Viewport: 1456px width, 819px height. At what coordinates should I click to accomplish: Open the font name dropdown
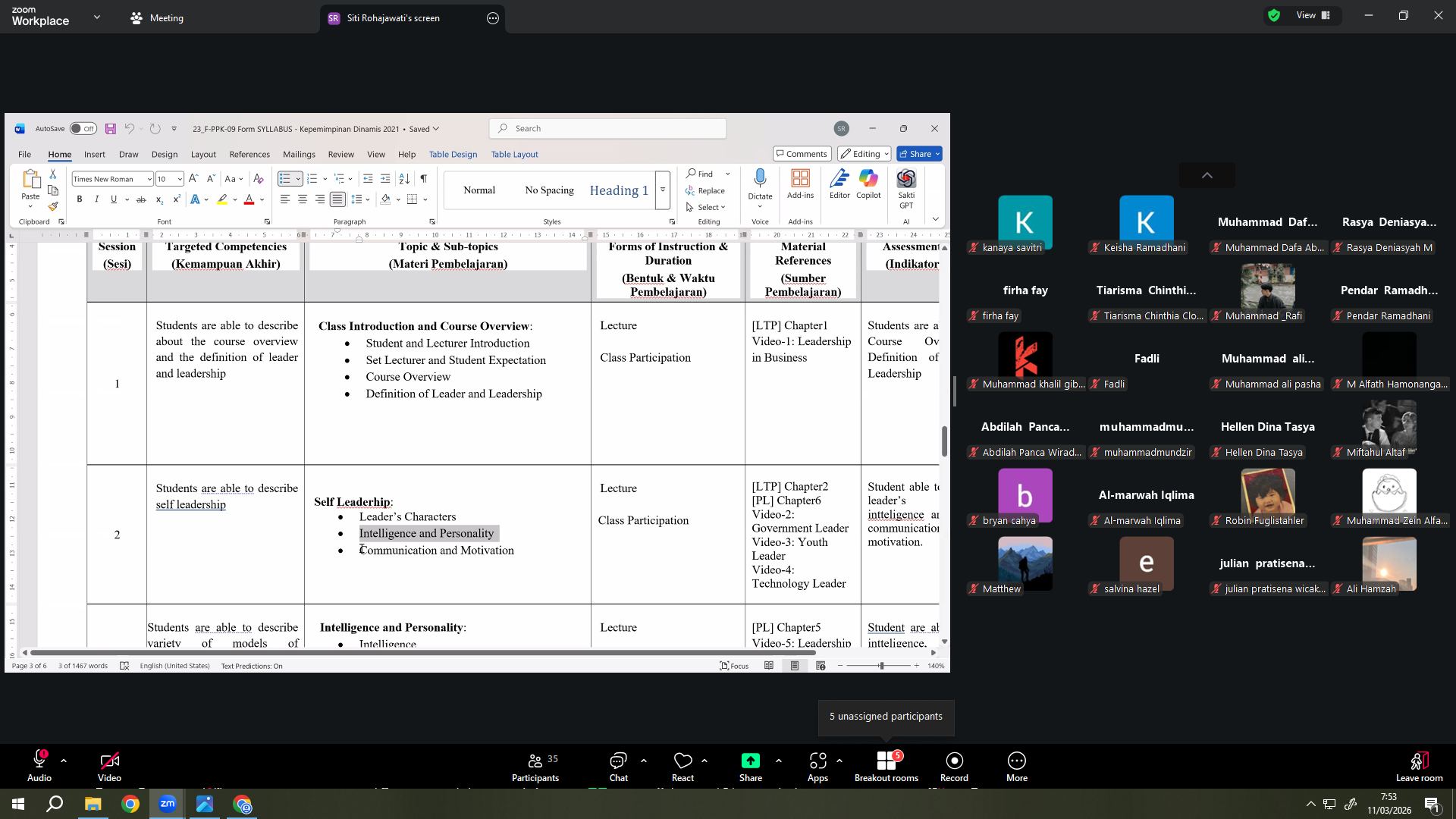(149, 179)
